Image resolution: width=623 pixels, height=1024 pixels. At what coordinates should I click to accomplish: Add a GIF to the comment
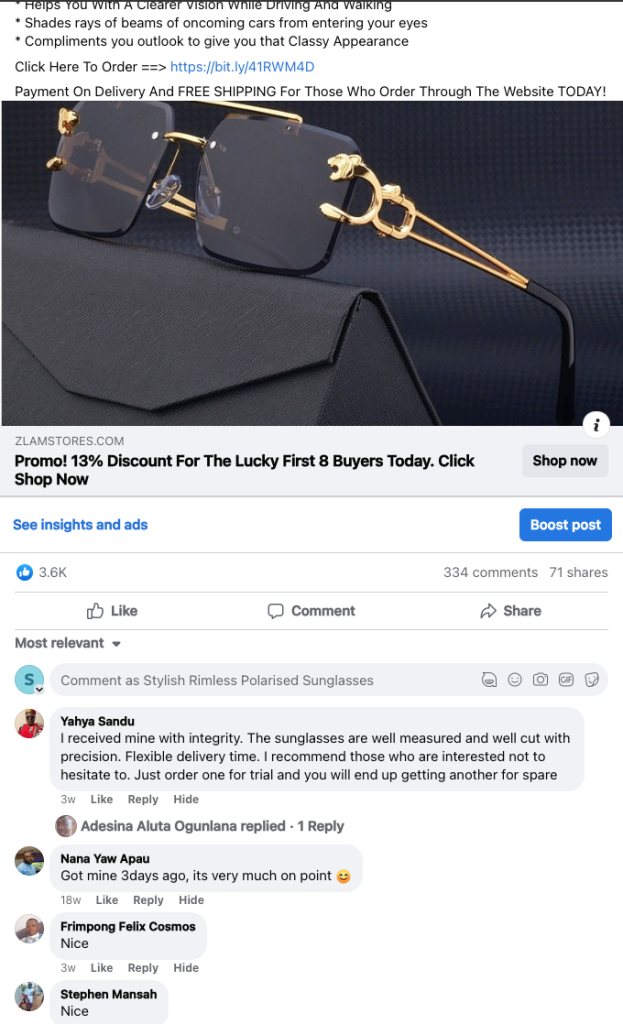[x=566, y=680]
